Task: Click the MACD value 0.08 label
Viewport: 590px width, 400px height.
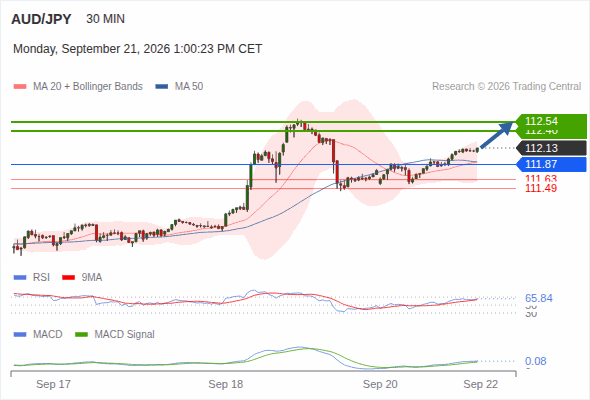Action: point(536,361)
